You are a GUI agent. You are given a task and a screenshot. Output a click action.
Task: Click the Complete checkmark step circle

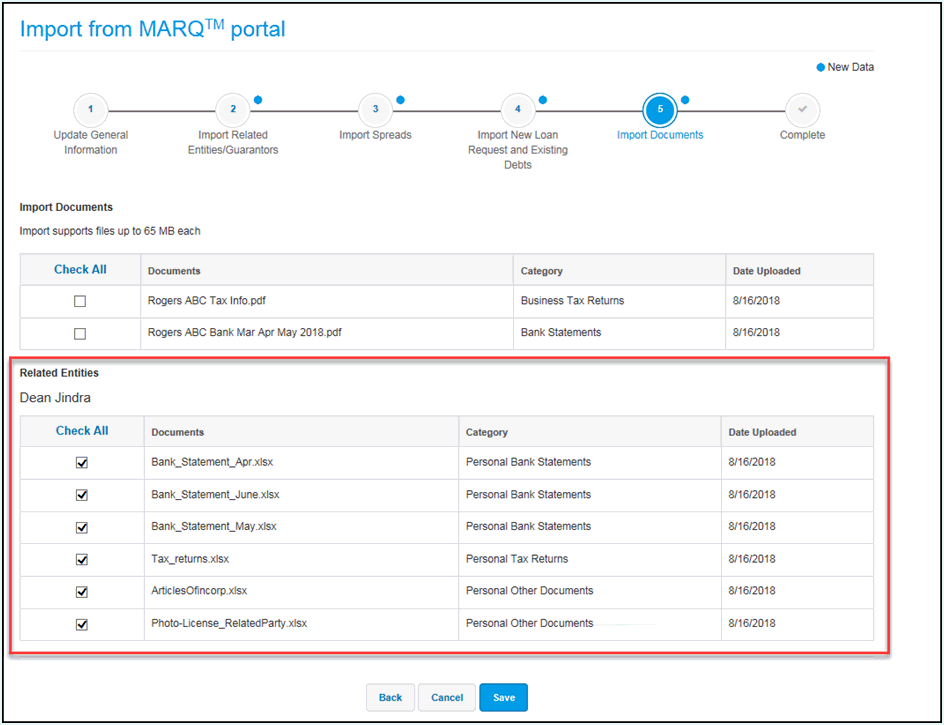click(x=803, y=110)
